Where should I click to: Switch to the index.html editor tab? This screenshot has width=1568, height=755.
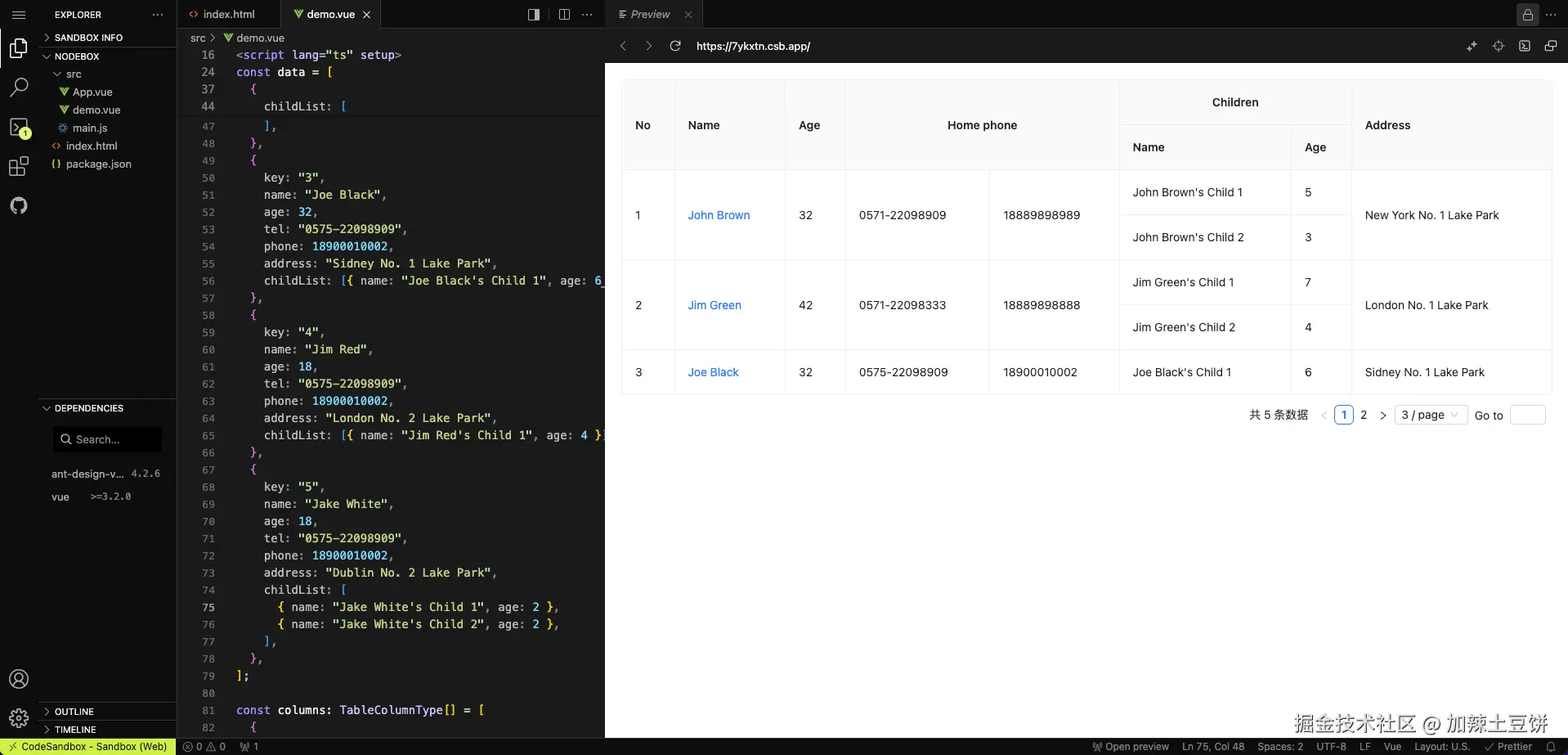tap(228, 15)
